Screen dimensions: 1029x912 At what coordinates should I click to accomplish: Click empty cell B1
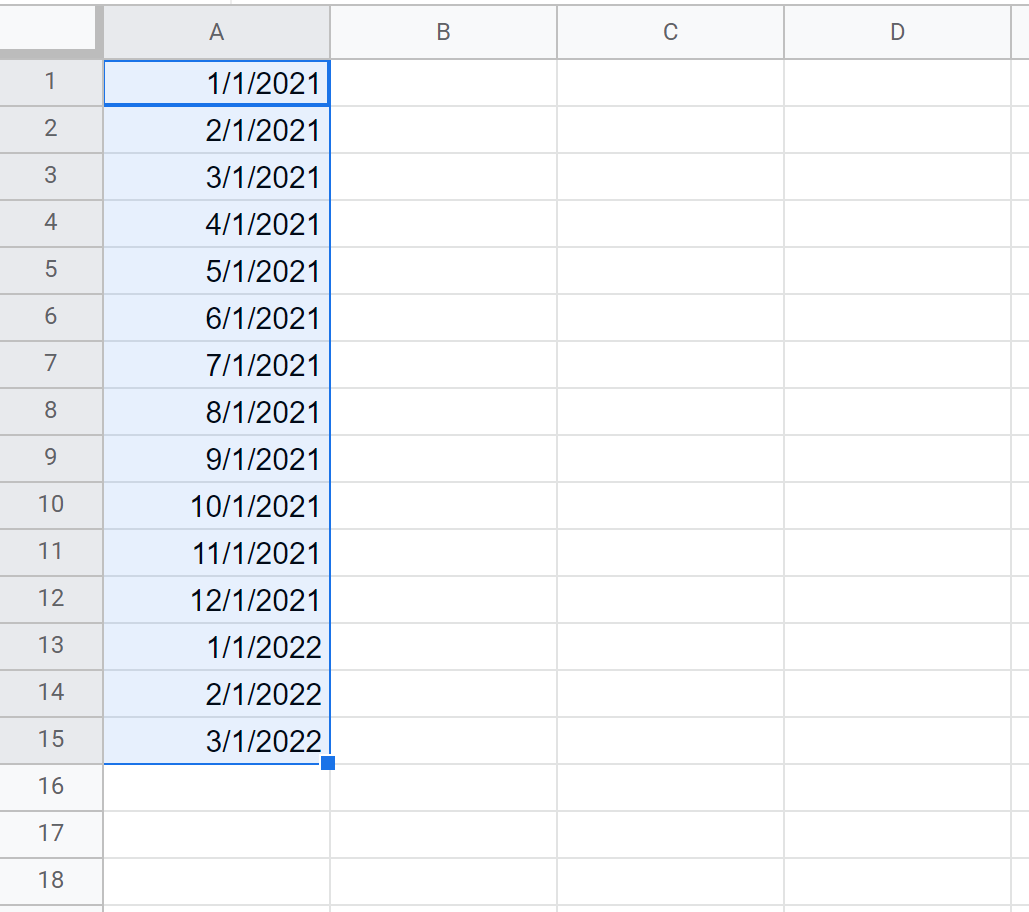(443, 83)
